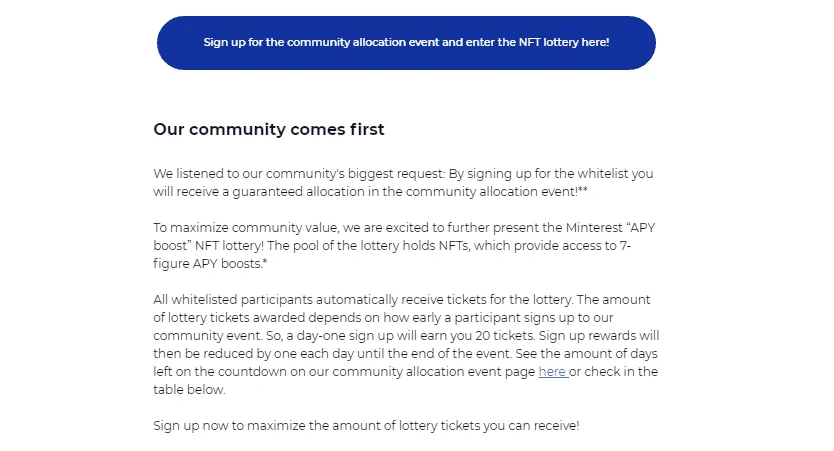
Task: Click the paragraph beginning 'To maximize community value'
Action: 404,246
